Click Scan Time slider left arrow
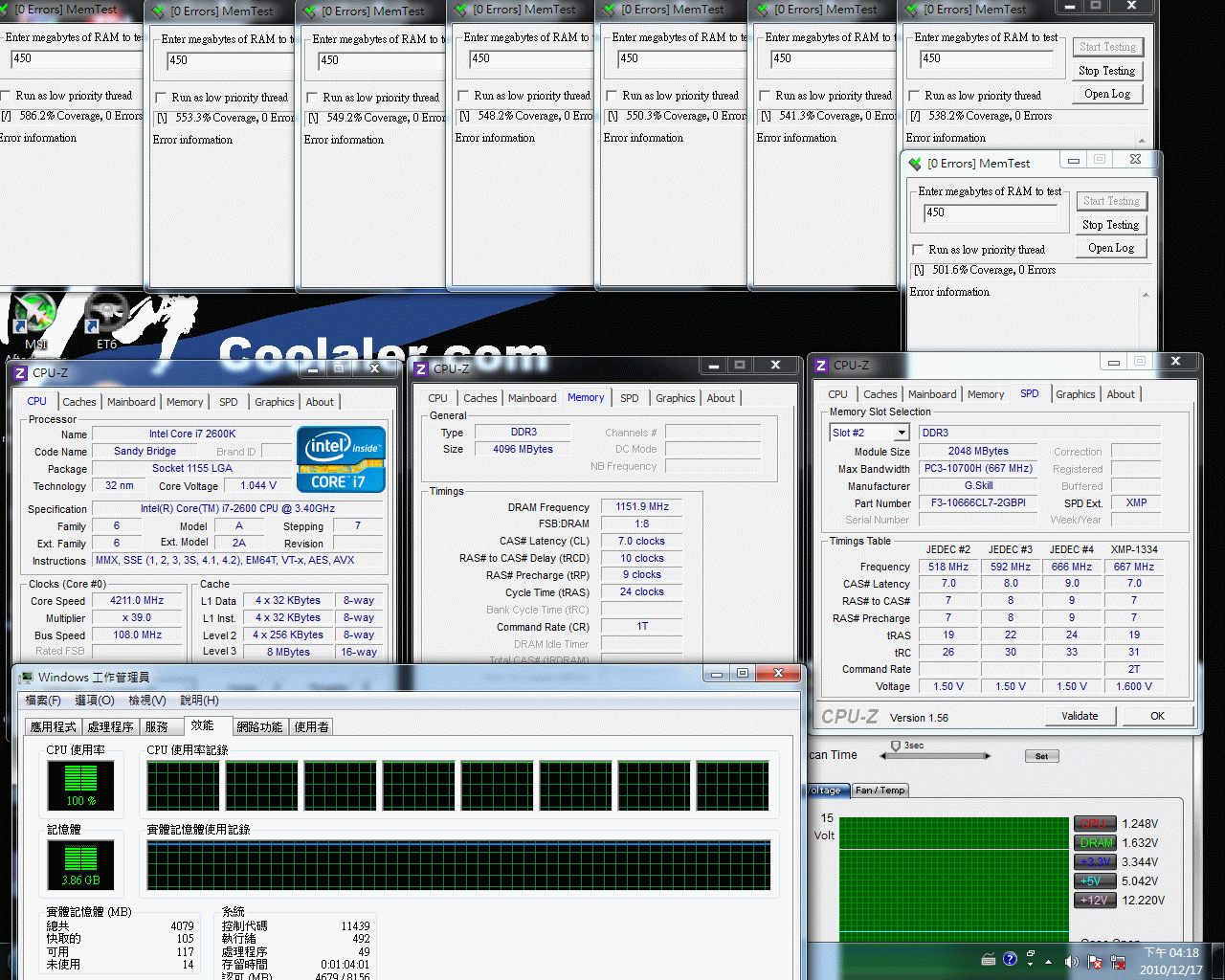 [x=883, y=756]
